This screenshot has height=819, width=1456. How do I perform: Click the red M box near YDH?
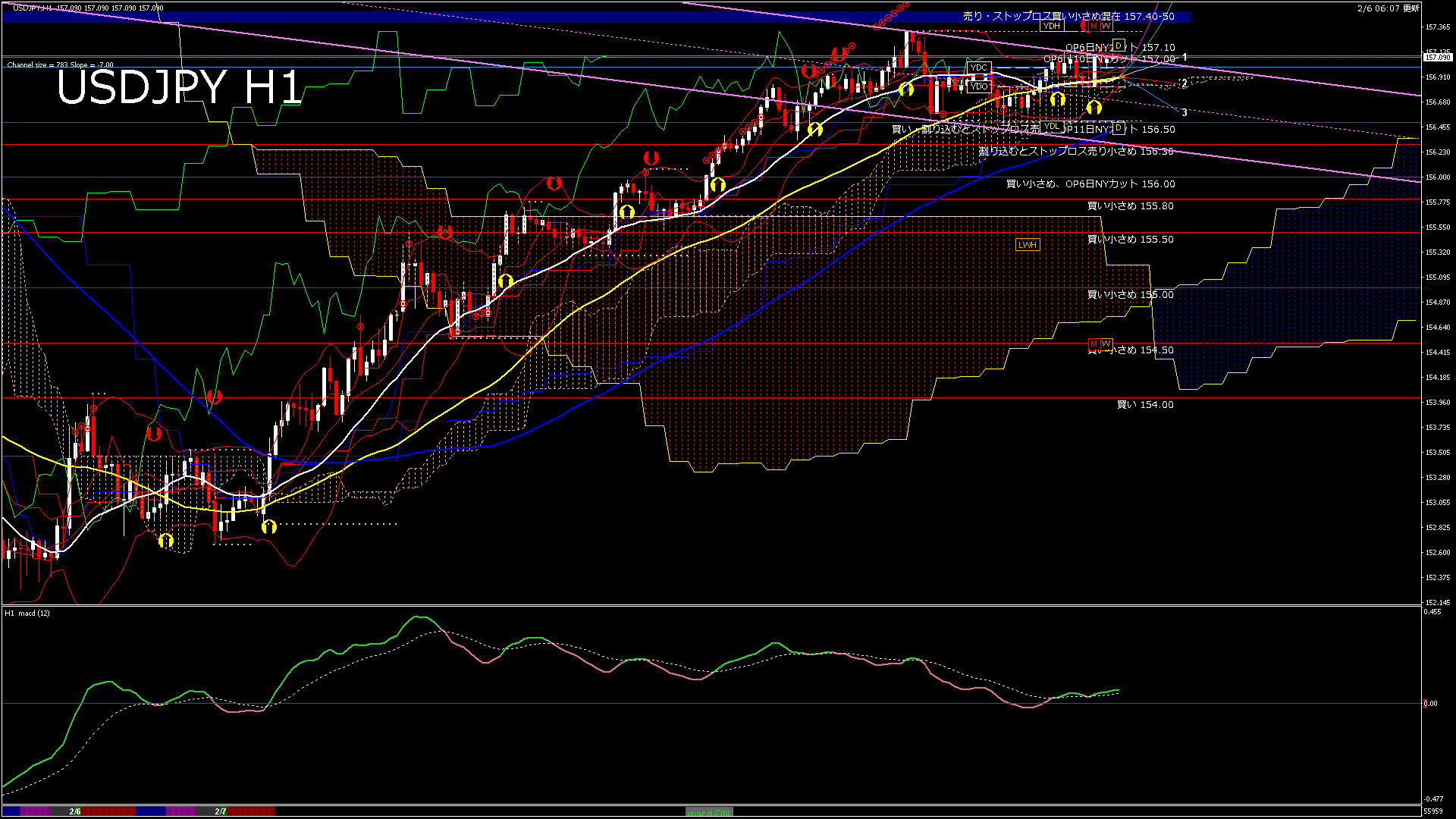click(1094, 26)
